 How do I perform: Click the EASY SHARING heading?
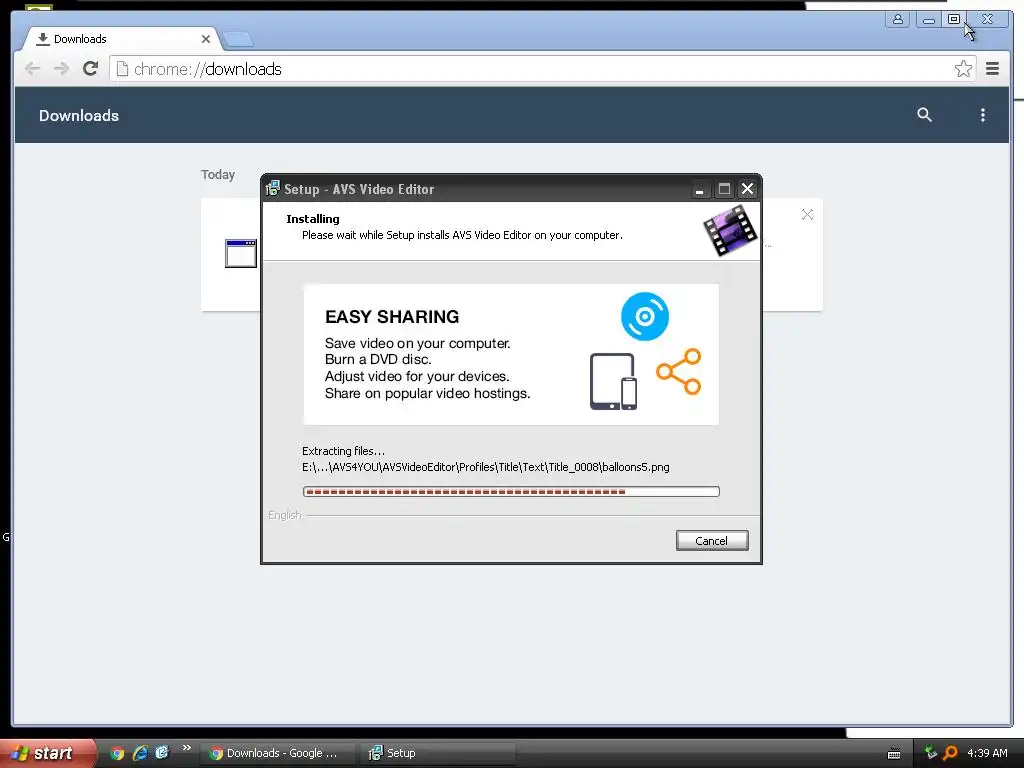[x=392, y=317]
